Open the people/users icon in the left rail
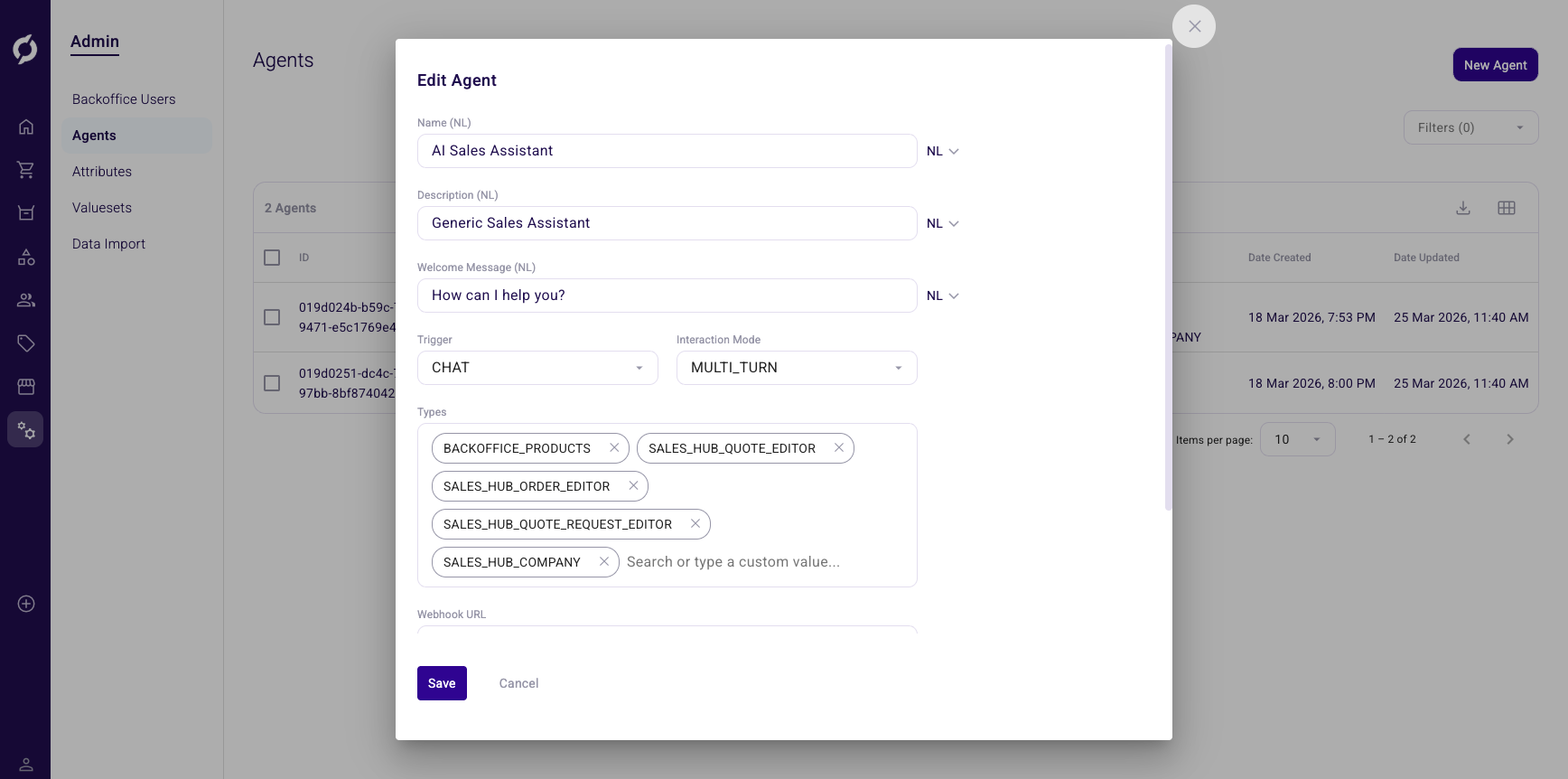1568x779 pixels. pyautogui.click(x=26, y=300)
